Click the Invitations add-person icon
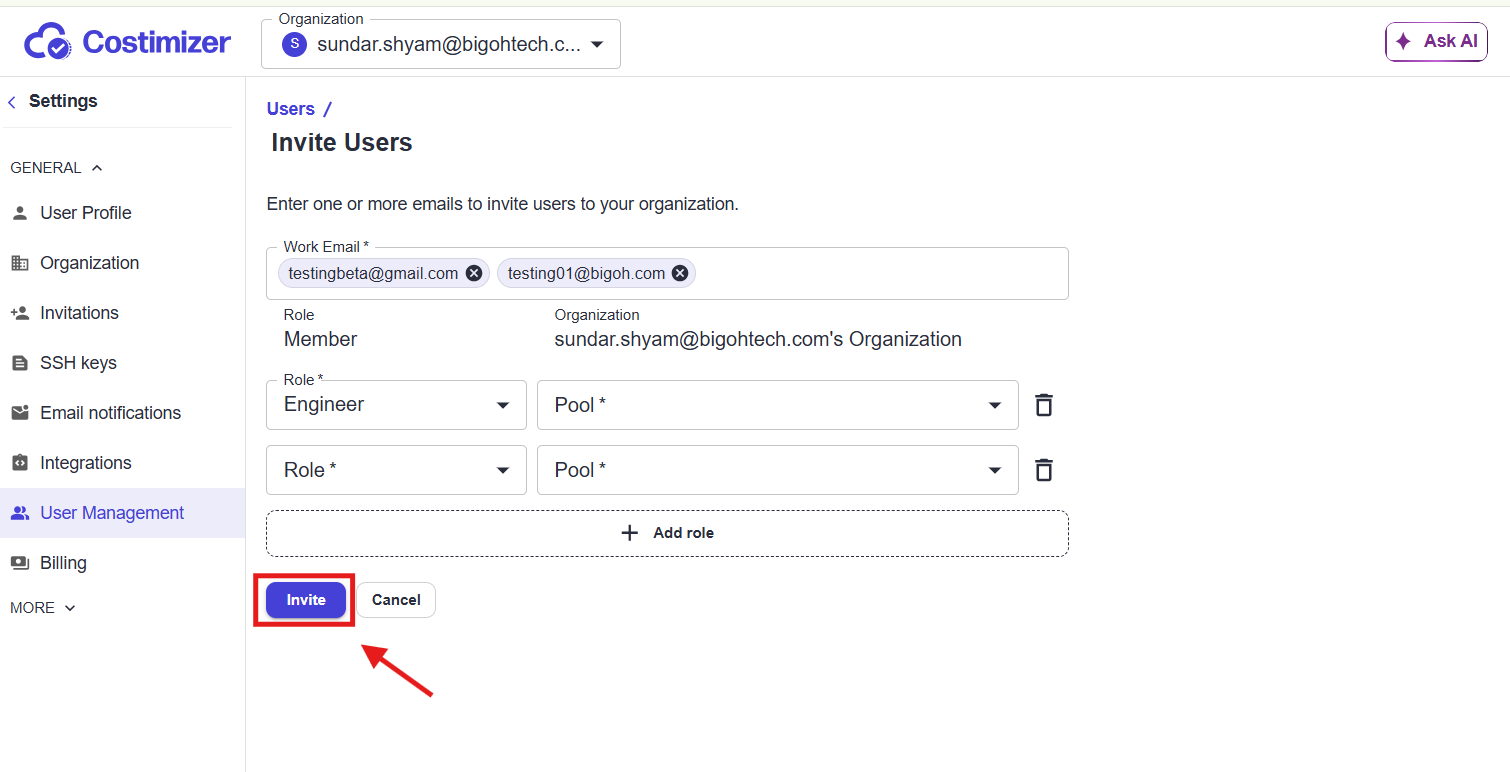 pos(20,313)
